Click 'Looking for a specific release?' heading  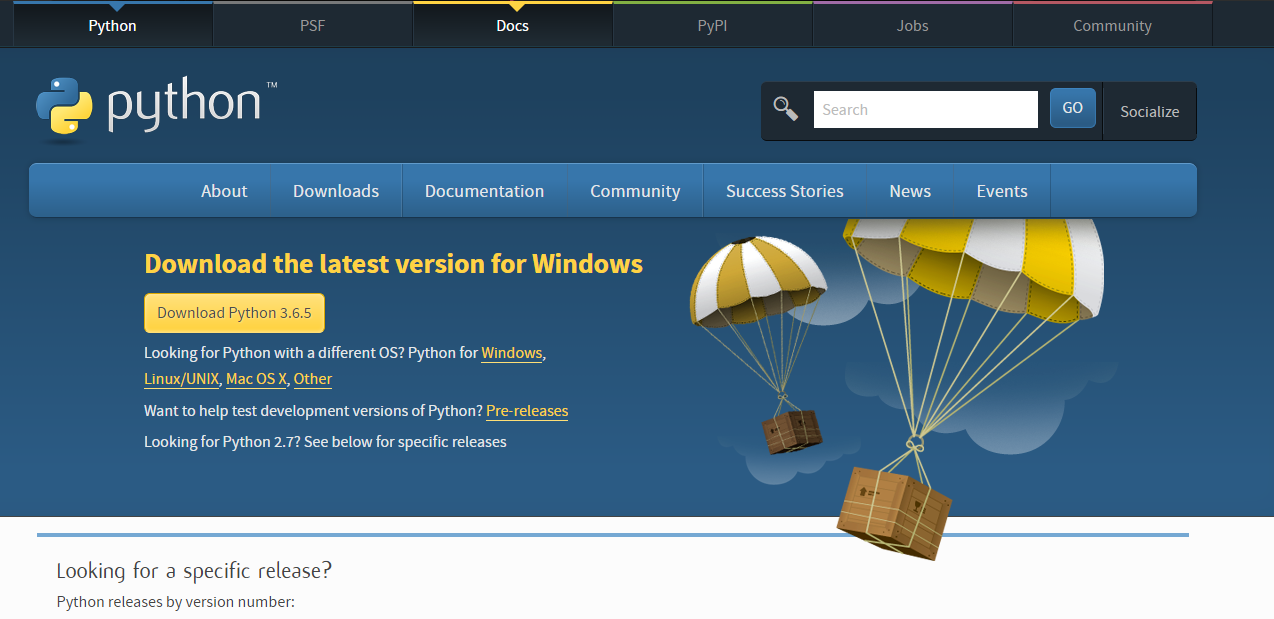coord(194,571)
